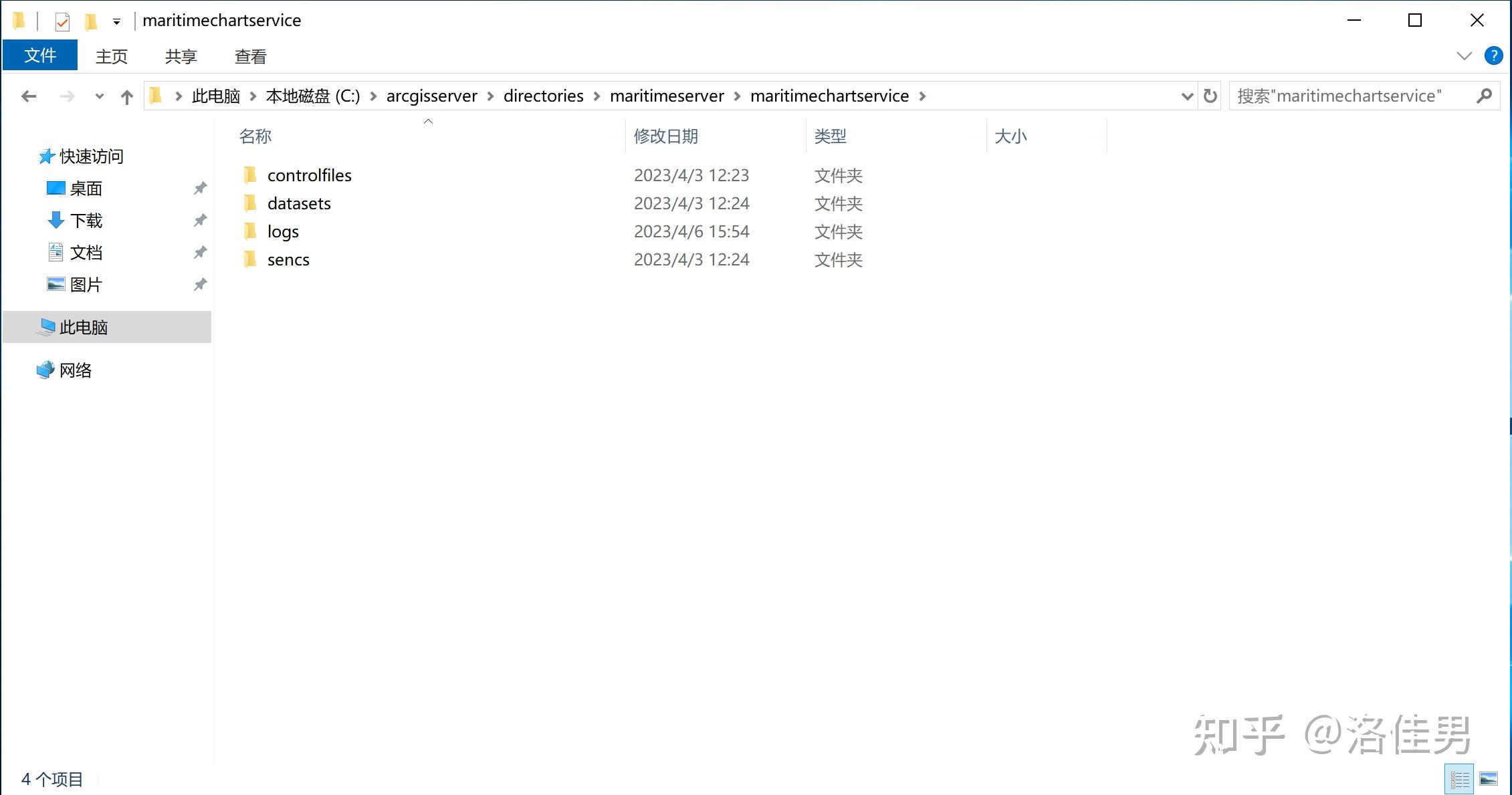
Task: Open the controlfiles folder
Action: 309,175
